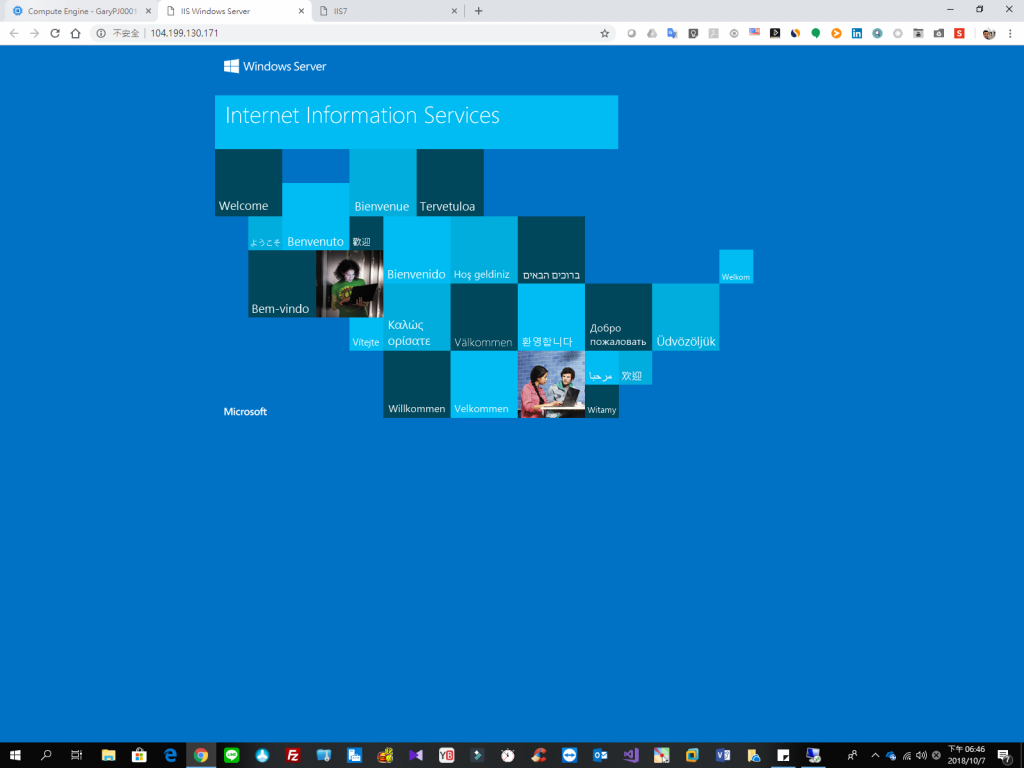Screen dimensions: 1024x768
Task: Open File Explorer from the taskbar
Action: tap(108, 755)
